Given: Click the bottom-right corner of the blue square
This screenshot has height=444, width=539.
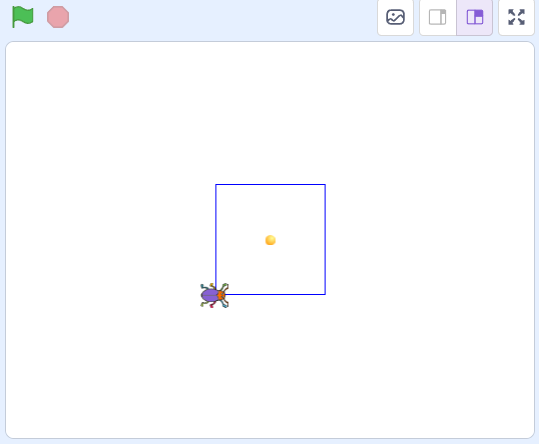Looking at the screenshot, I should point(325,294).
